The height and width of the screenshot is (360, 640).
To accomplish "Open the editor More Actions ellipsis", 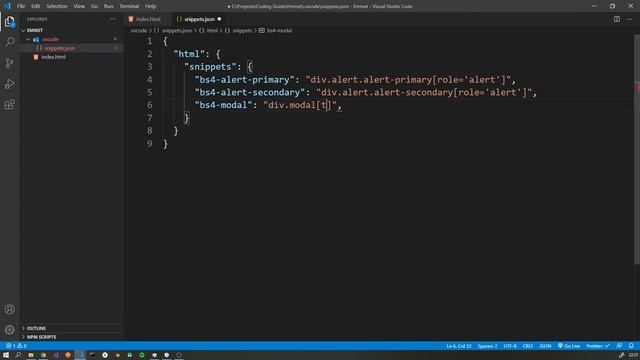I will tap(629, 19).
